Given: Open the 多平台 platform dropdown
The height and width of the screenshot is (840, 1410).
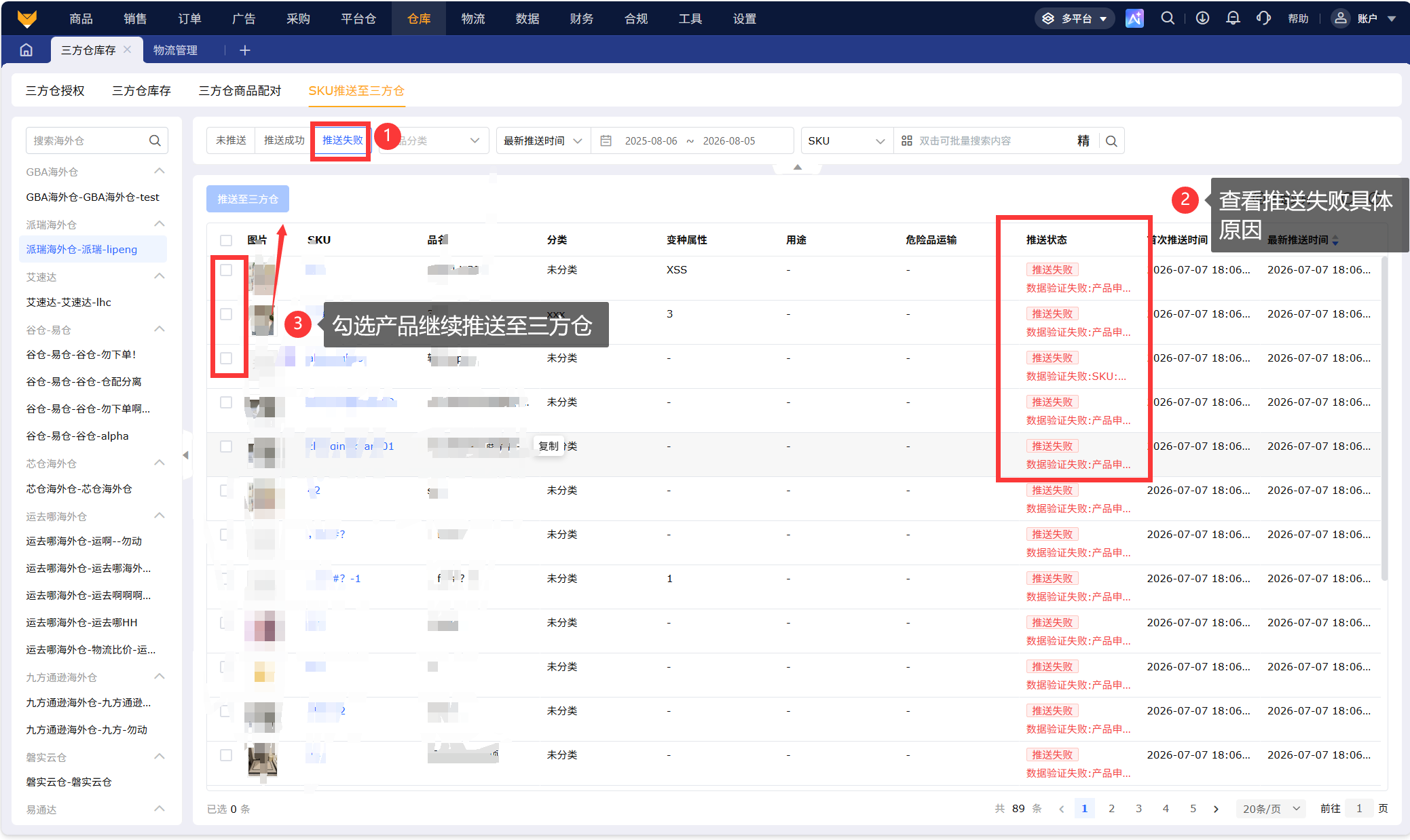Looking at the screenshot, I should tap(1075, 18).
